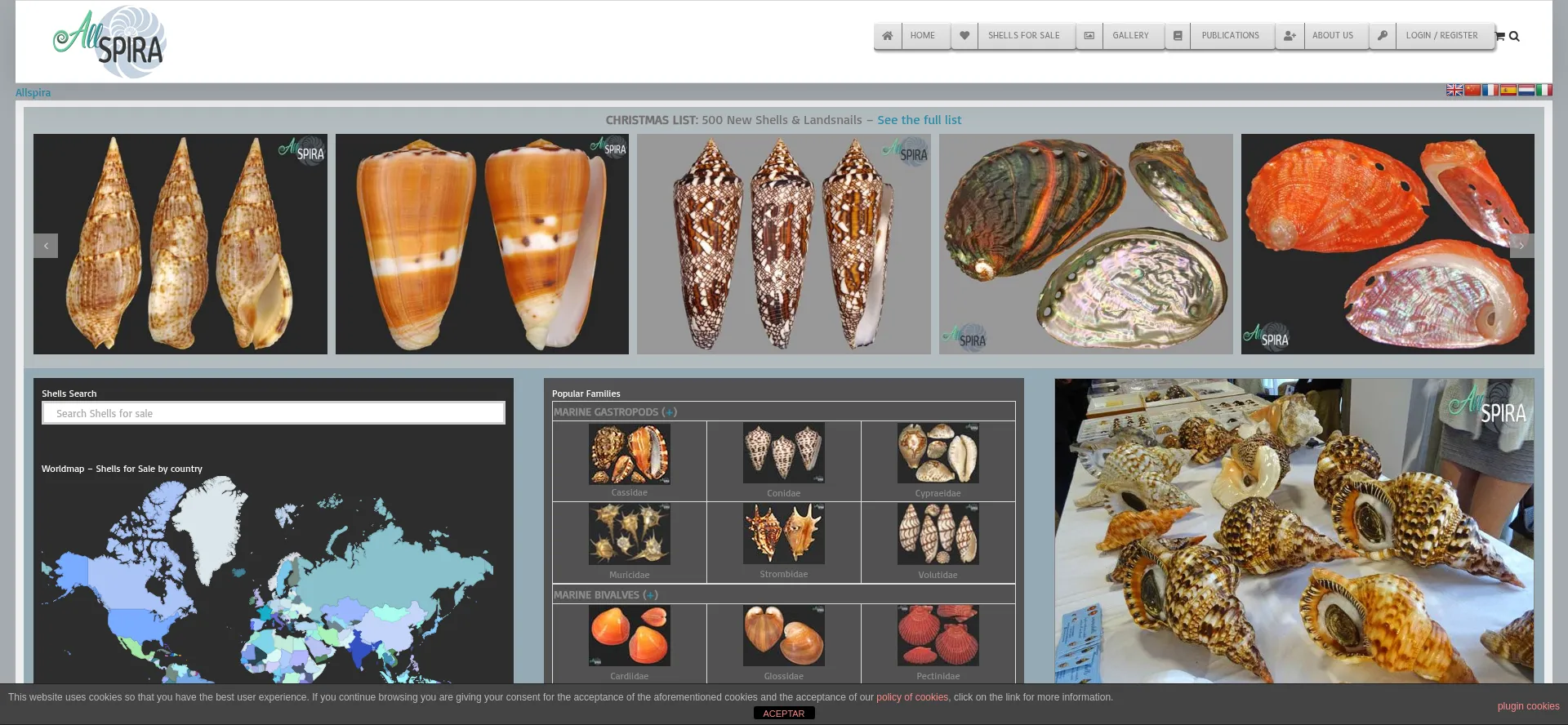Click the Volutidae label text

pyautogui.click(x=938, y=575)
